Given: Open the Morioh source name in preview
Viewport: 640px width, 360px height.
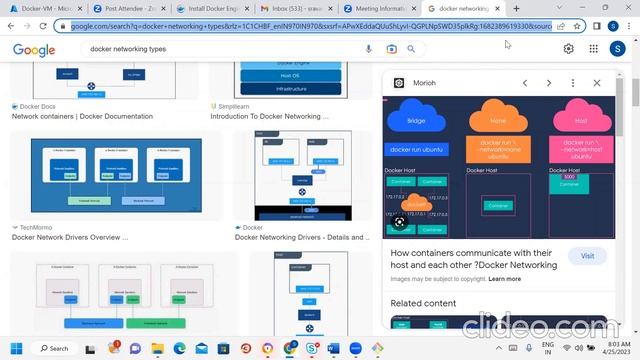Looking at the screenshot, I should click(x=424, y=83).
